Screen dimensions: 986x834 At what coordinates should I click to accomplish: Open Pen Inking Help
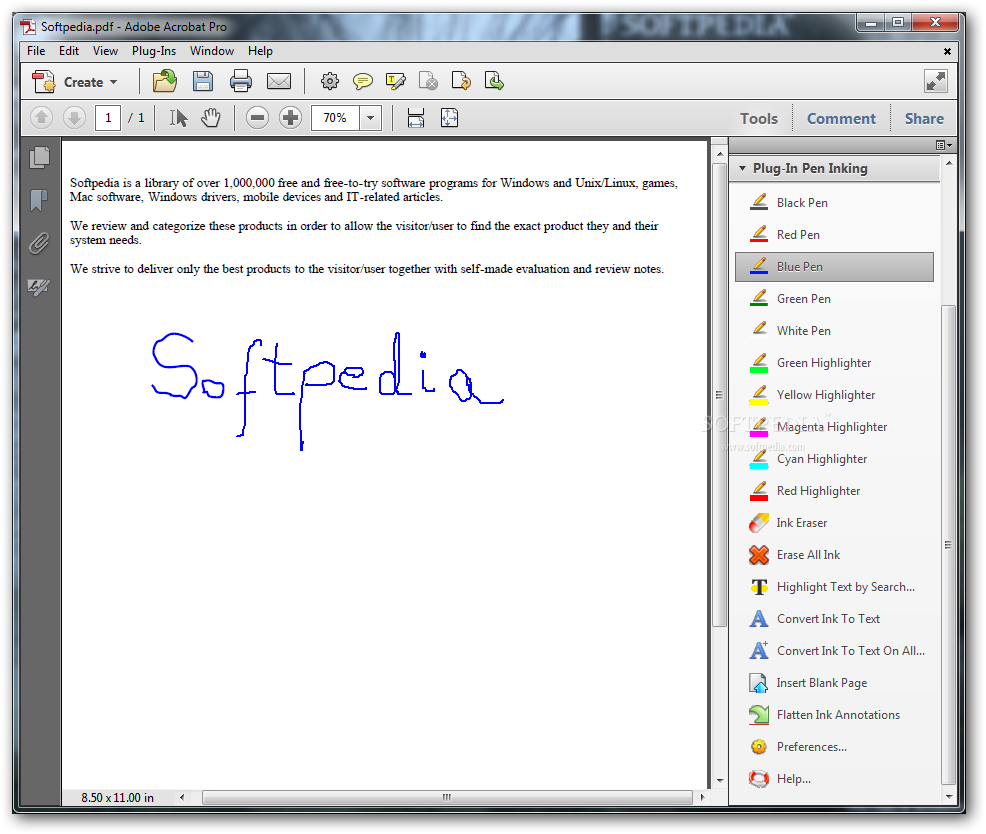coord(834,779)
